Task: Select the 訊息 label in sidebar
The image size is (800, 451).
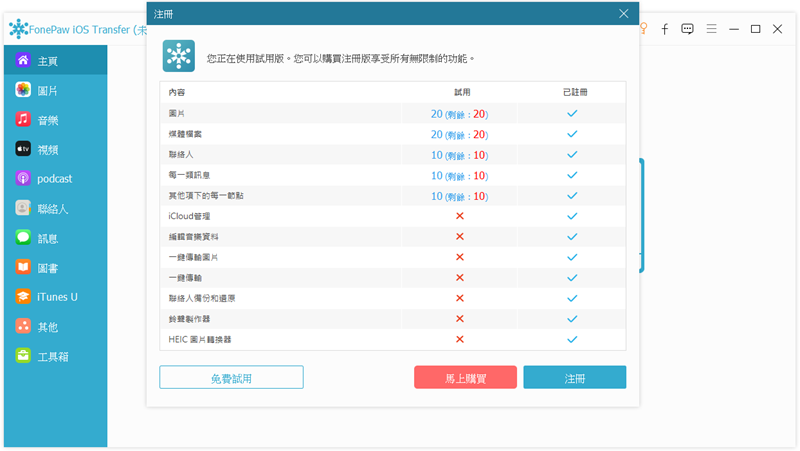Action: point(48,239)
